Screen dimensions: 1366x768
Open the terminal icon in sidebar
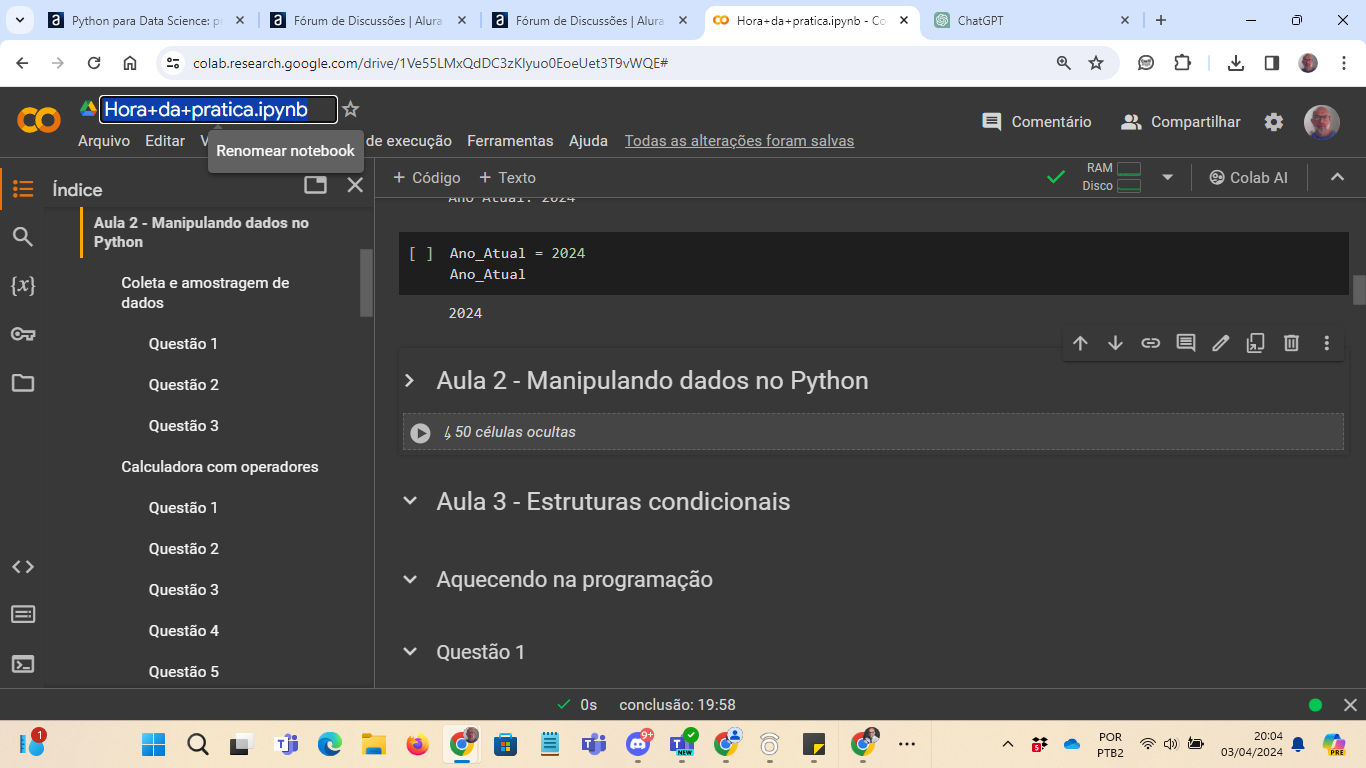click(23, 663)
